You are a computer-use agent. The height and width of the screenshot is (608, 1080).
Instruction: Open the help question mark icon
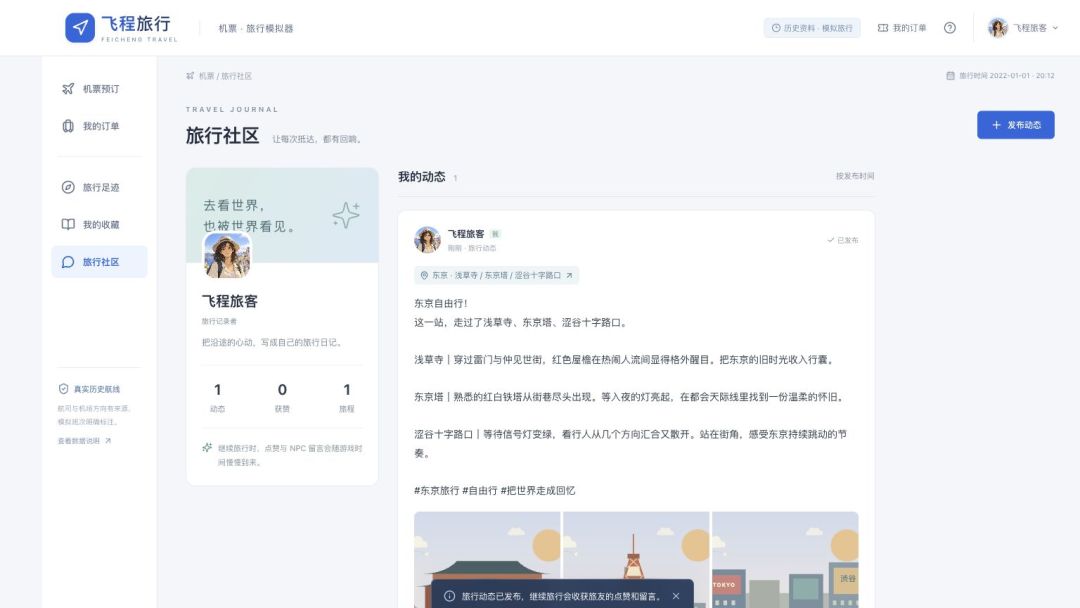950,28
